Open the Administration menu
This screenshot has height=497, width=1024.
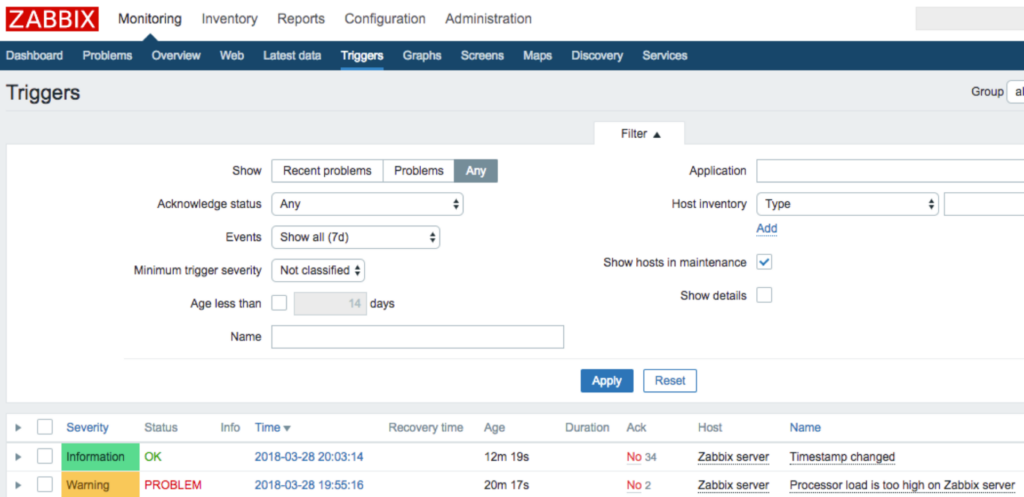tap(488, 19)
